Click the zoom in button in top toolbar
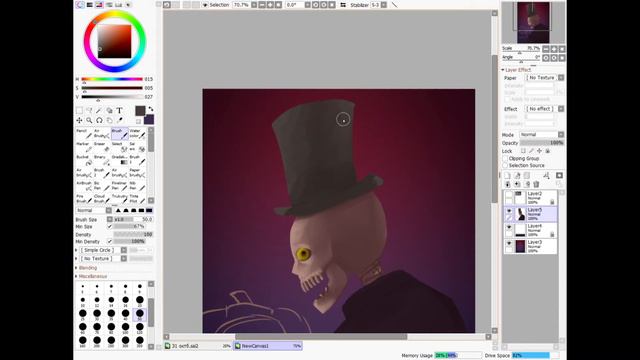640x360 pixels. (270, 5)
